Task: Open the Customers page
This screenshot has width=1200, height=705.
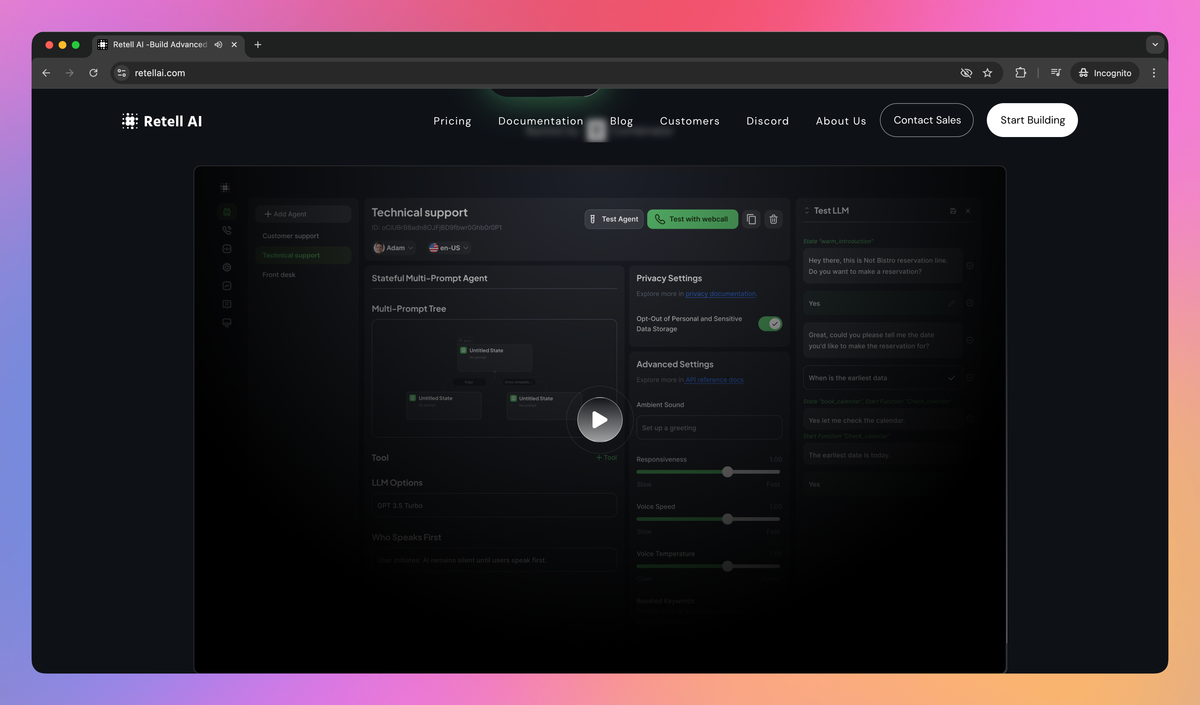Action: (689, 121)
